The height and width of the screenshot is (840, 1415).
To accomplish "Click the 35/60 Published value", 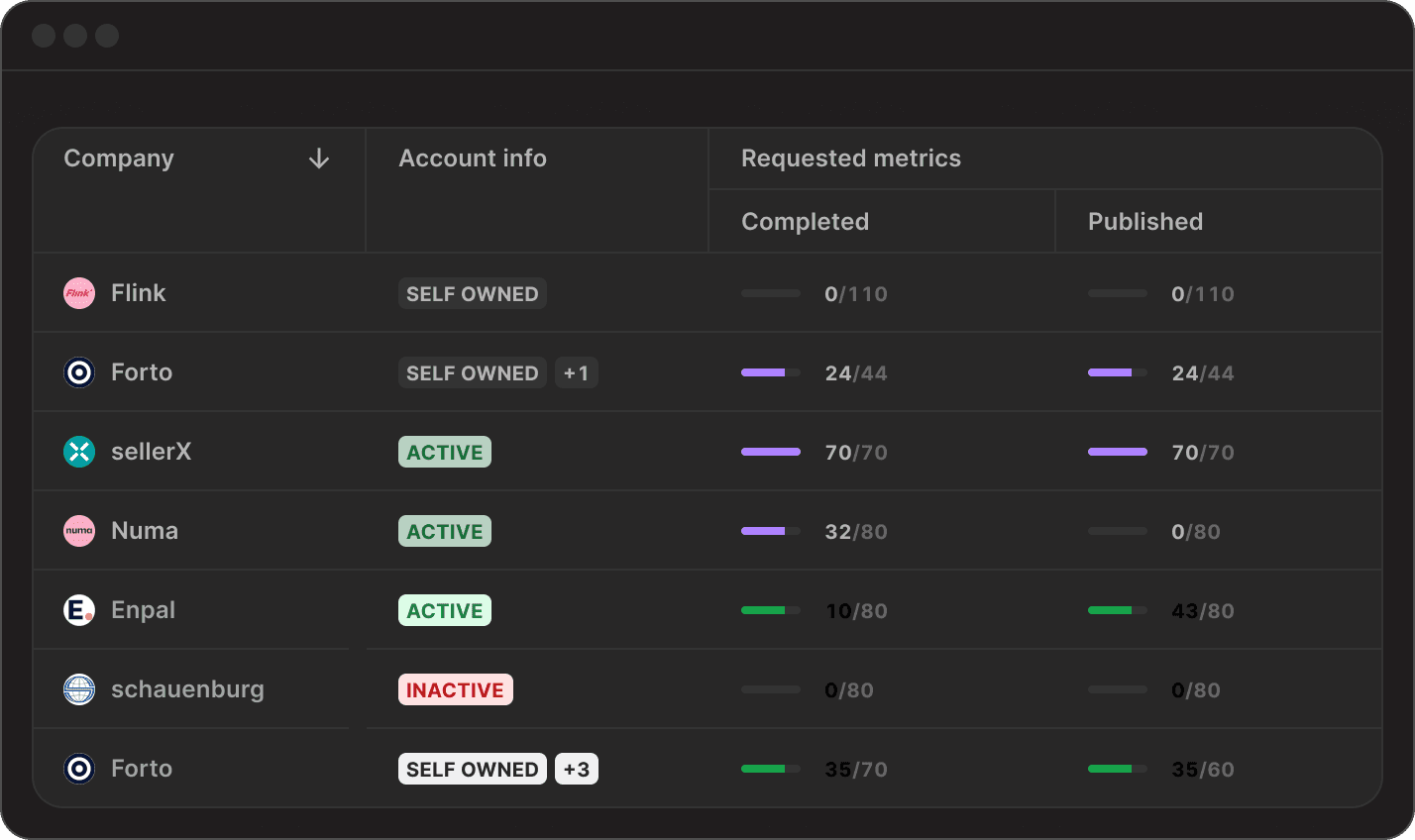I will (1203, 770).
